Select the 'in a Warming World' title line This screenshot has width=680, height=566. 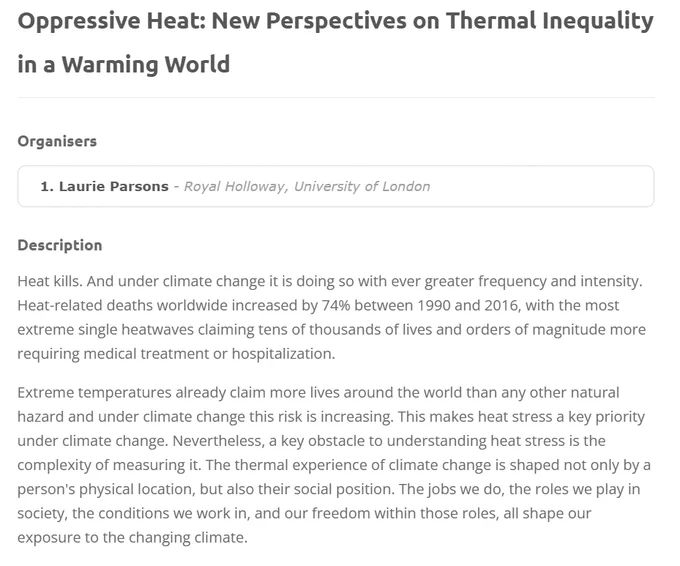coord(124,64)
